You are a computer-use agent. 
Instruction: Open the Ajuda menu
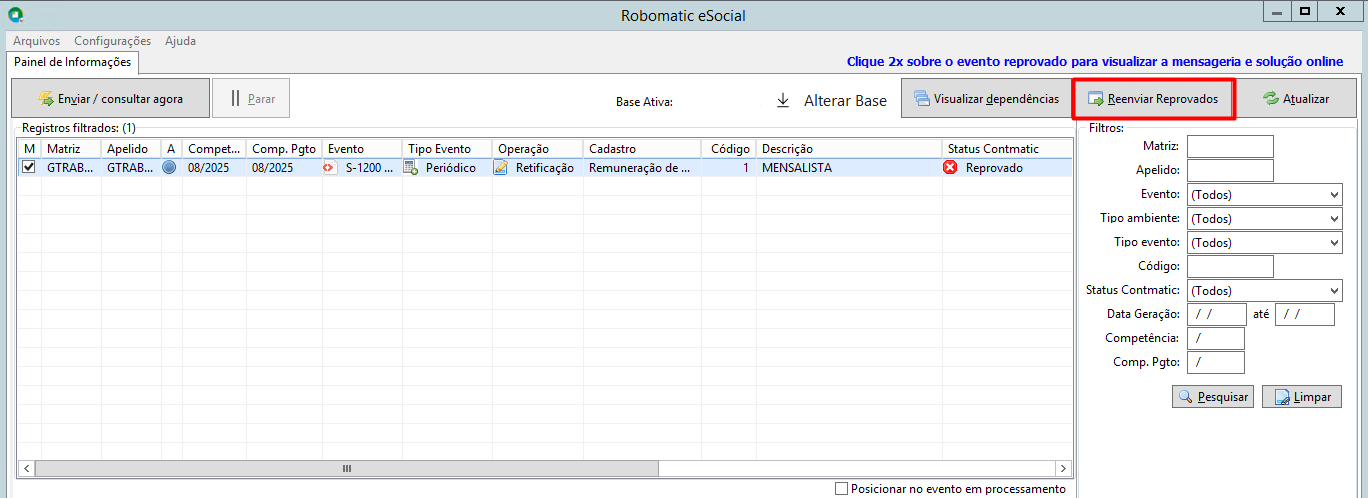coord(181,41)
